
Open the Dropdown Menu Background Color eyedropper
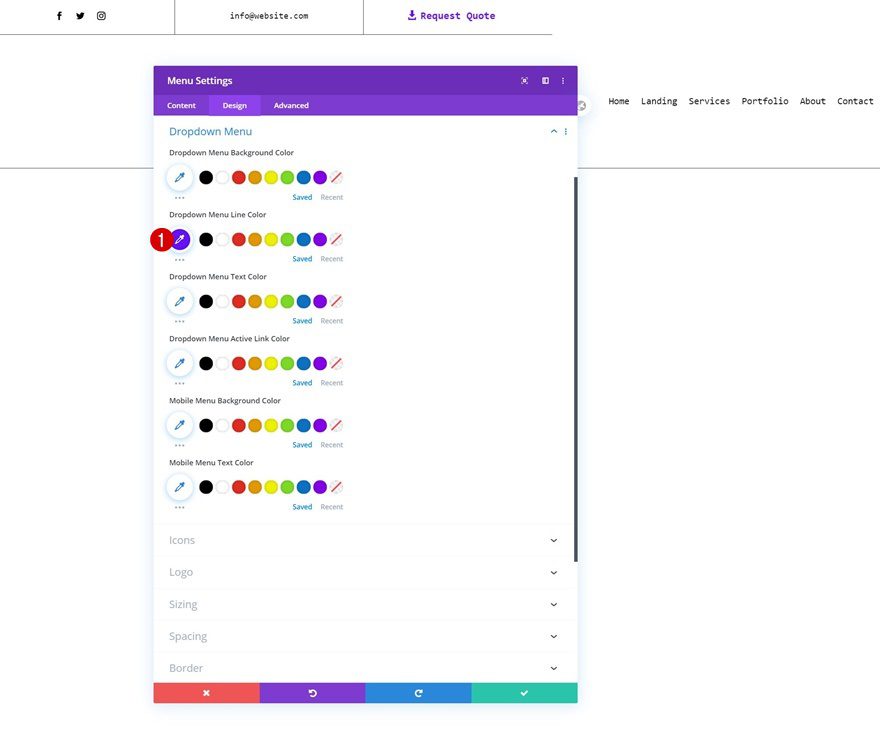[x=180, y=178]
